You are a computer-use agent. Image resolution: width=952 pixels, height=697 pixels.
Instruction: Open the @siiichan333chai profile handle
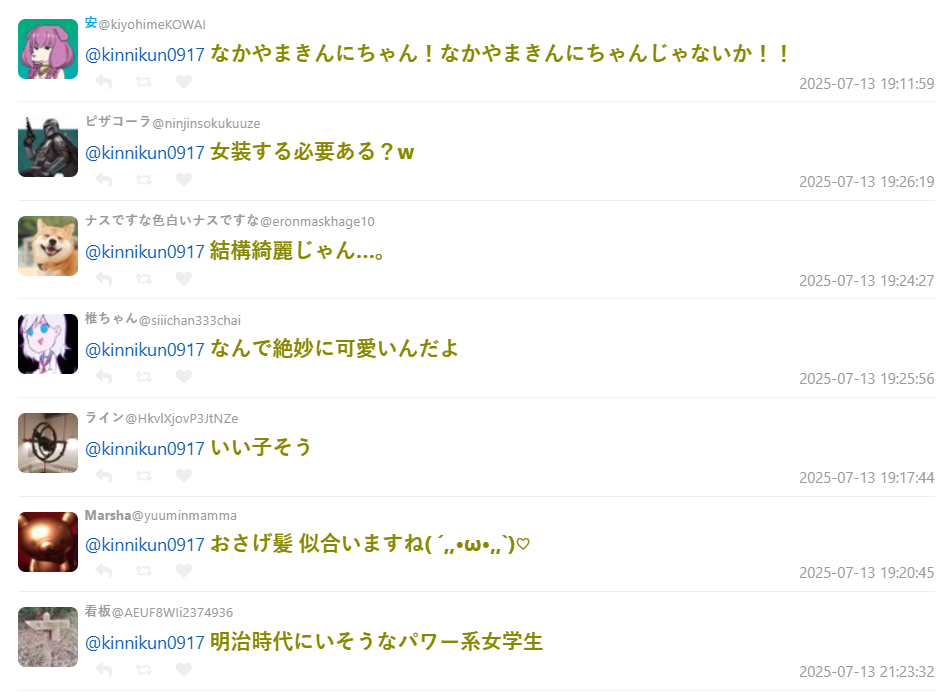pyautogui.click(x=189, y=320)
